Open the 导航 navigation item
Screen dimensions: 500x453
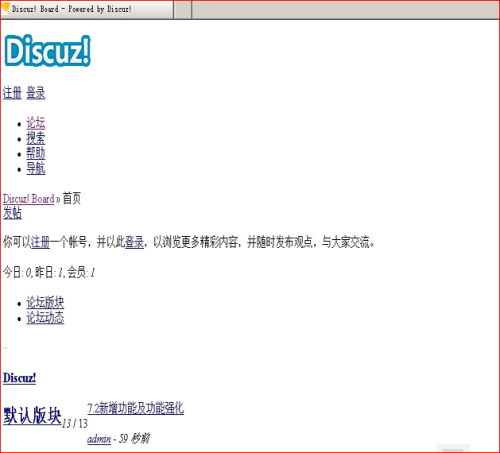click(36, 168)
